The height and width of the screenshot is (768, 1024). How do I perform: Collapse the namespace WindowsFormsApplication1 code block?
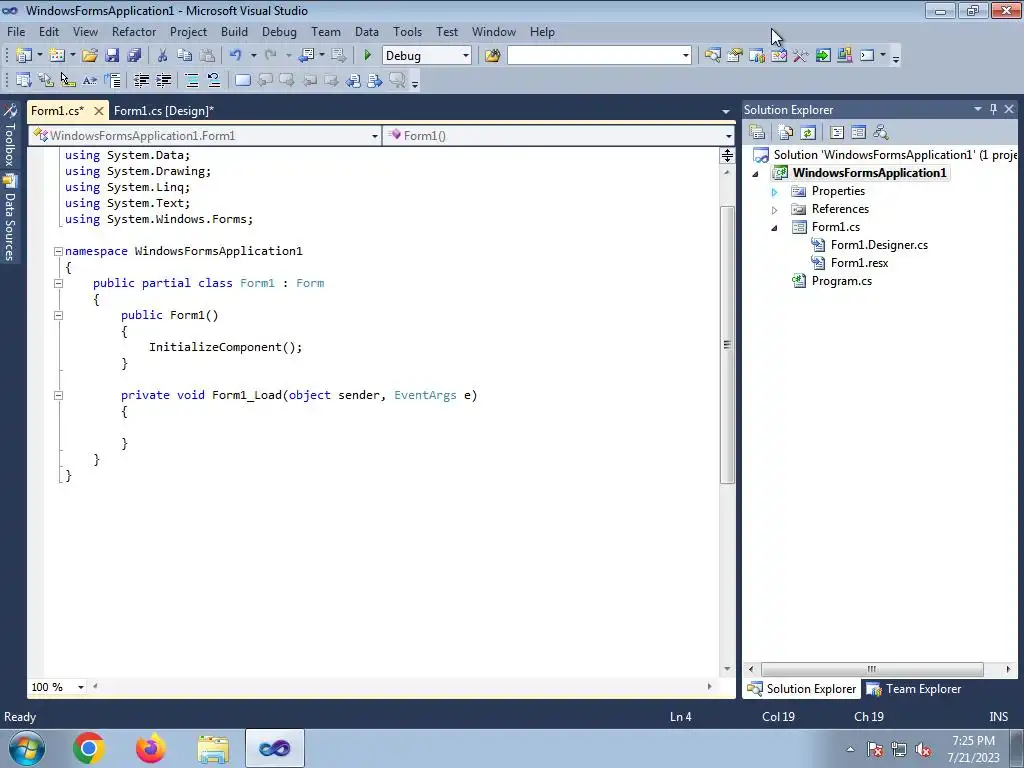[58, 251]
